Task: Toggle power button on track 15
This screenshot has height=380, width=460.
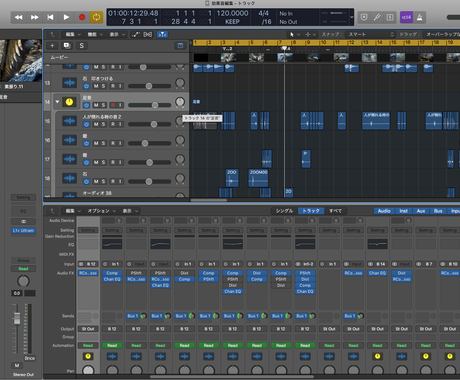Action: [86, 124]
